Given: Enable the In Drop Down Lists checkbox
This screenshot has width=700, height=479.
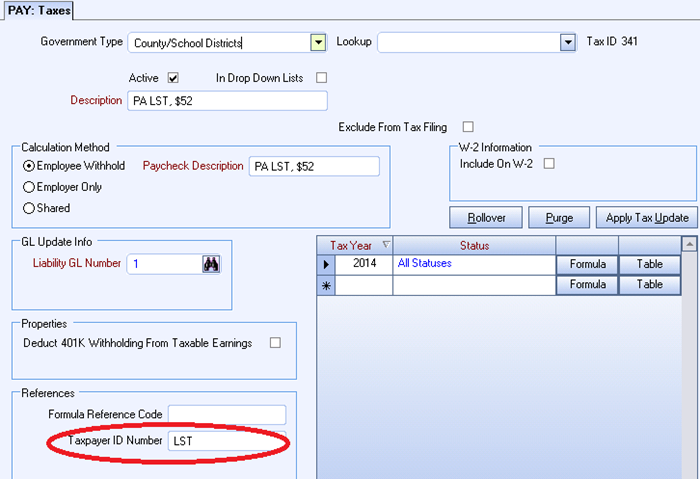Looking at the screenshot, I should 321,77.
